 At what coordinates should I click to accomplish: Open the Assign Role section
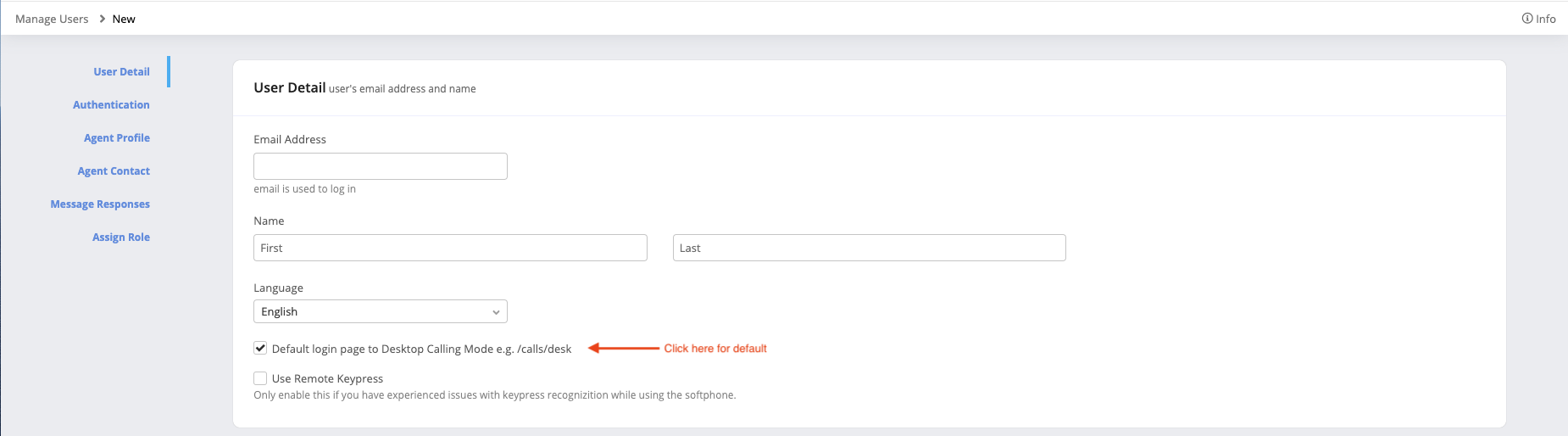[x=121, y=237]
